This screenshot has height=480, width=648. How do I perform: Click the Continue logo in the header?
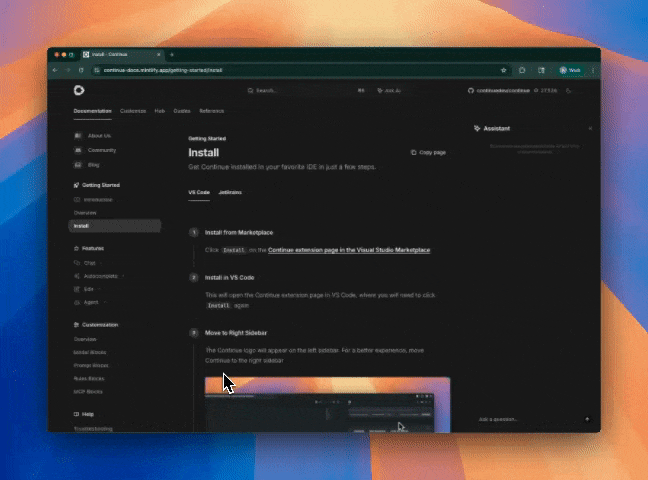coord(79,90)
